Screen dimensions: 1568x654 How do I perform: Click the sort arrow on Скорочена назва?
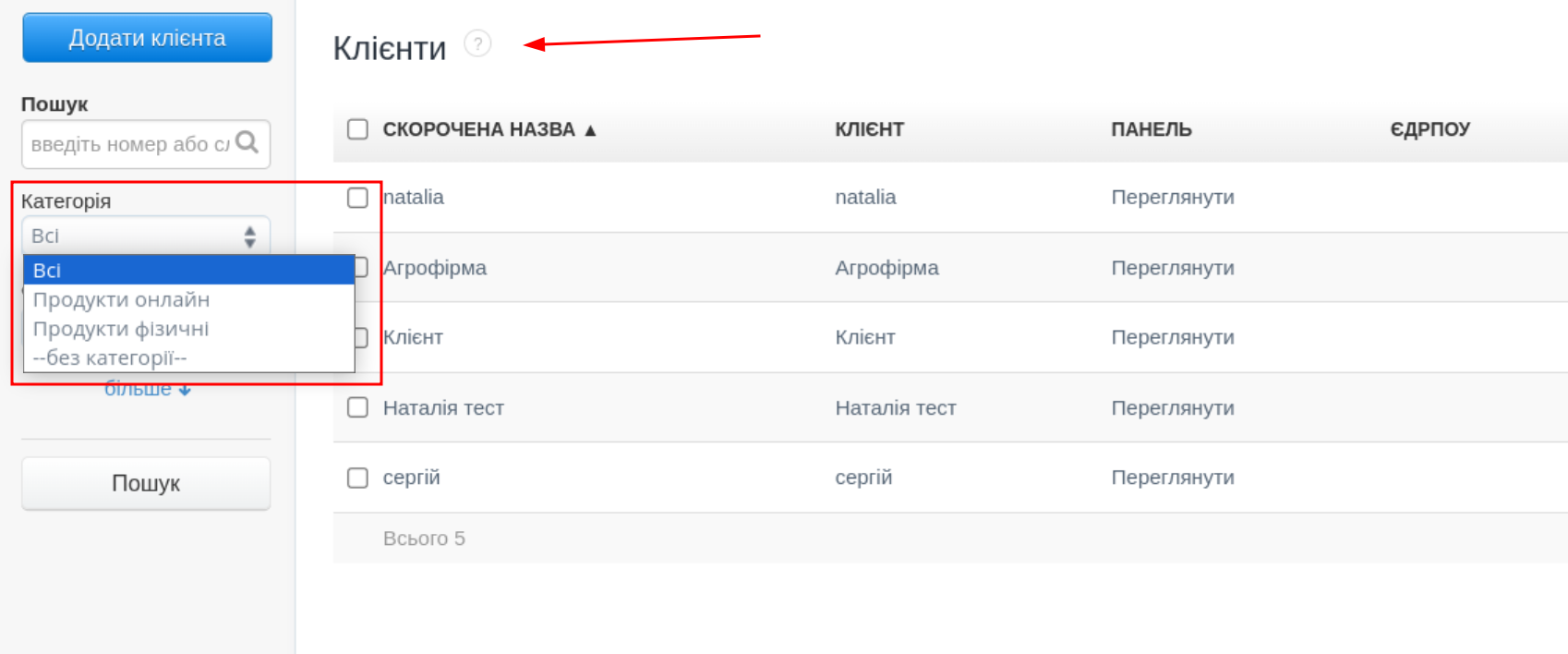coord(590,130)
